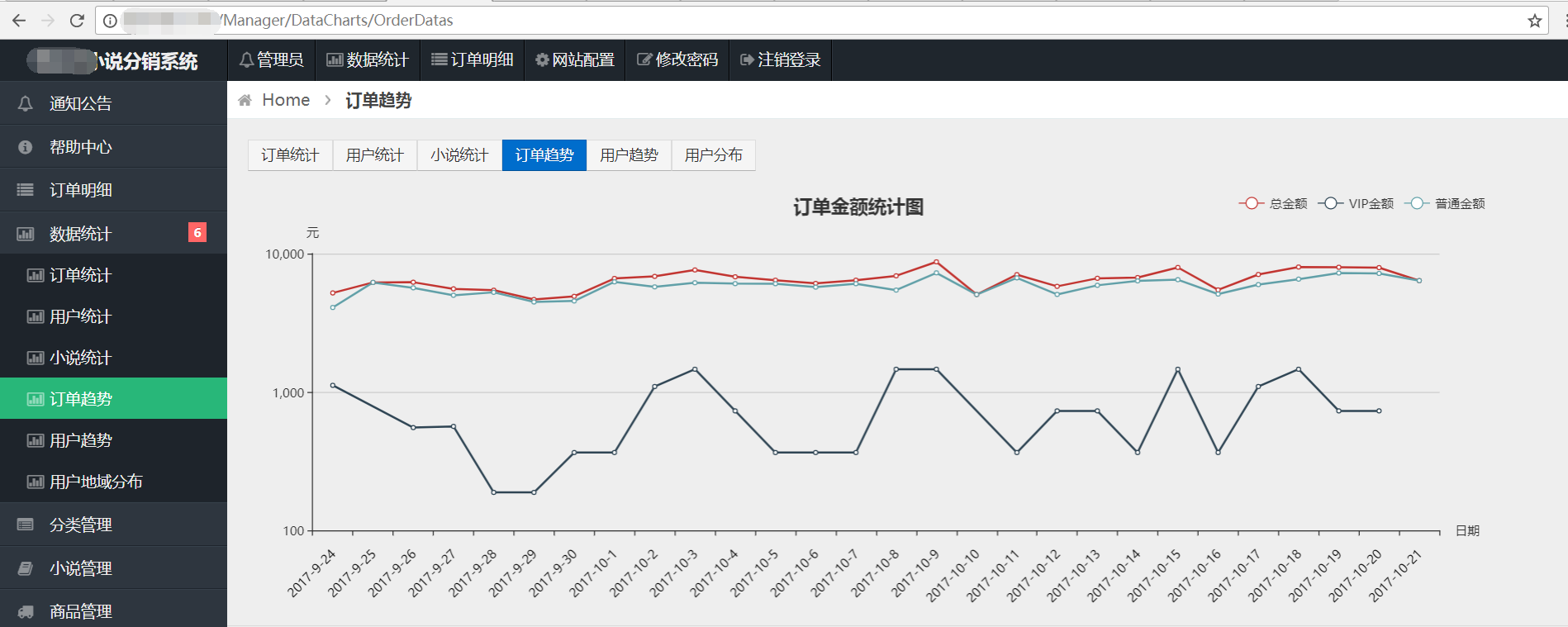
Task: Collapse the 数据统计 sidebar section
Action: coord(113,234)
